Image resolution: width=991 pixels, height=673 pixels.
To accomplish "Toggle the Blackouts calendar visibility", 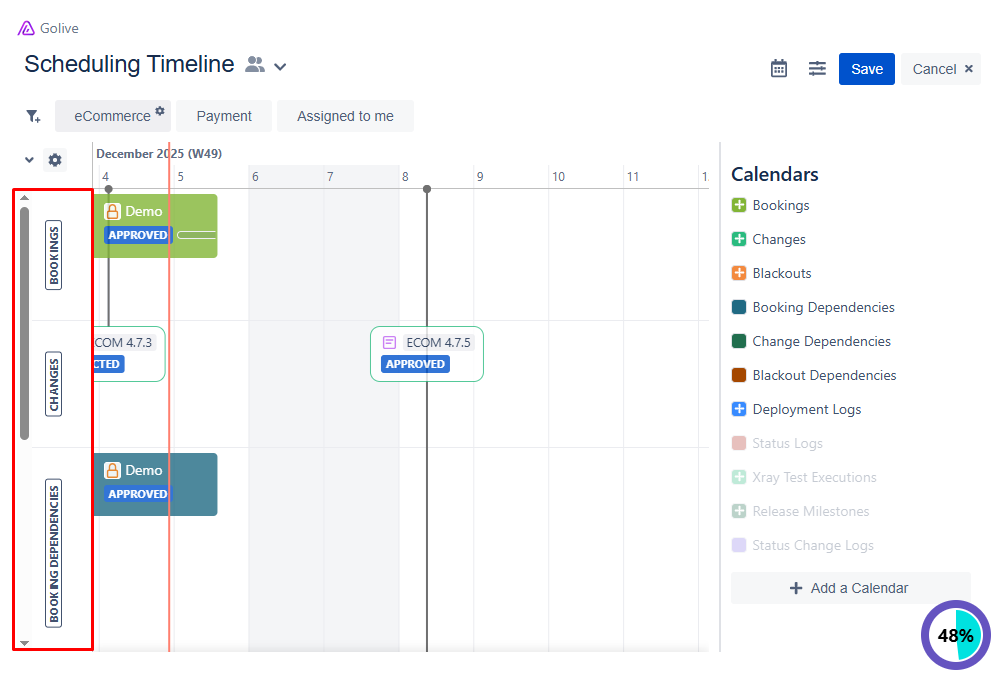I will [739, 274].
